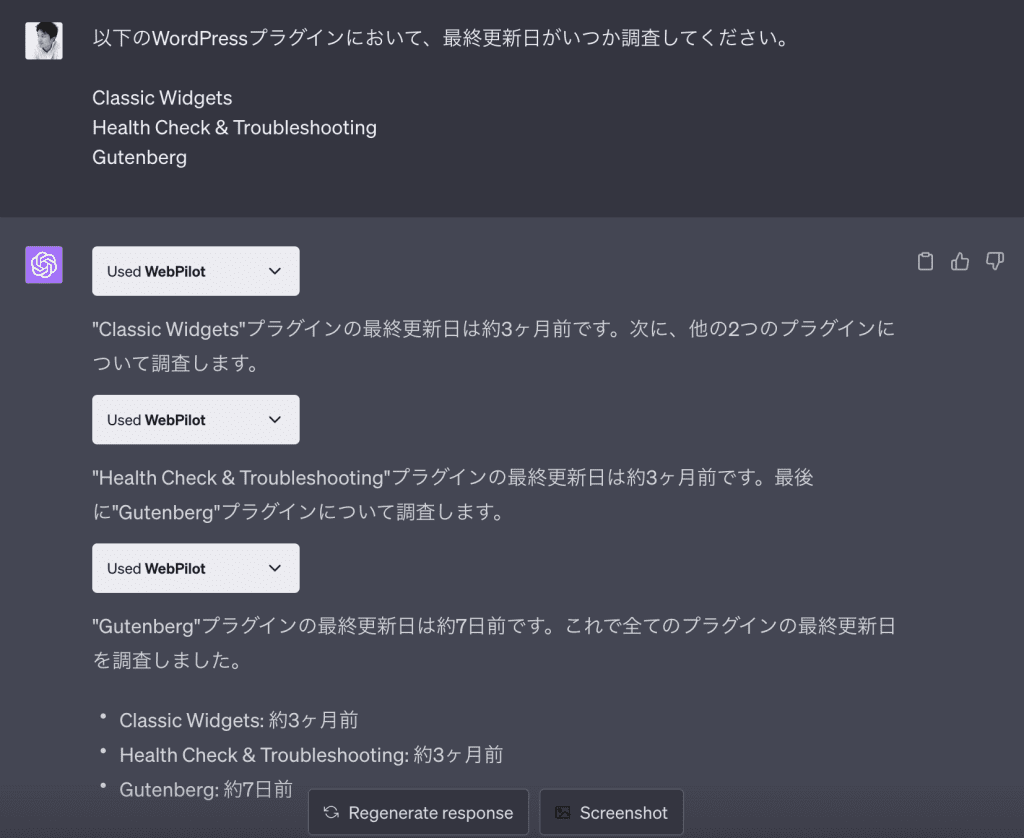Expand the WebPilot dropdown above the Gutenberg result
This screenshot has height=838, width=1024.
click(x=196, y=568)
